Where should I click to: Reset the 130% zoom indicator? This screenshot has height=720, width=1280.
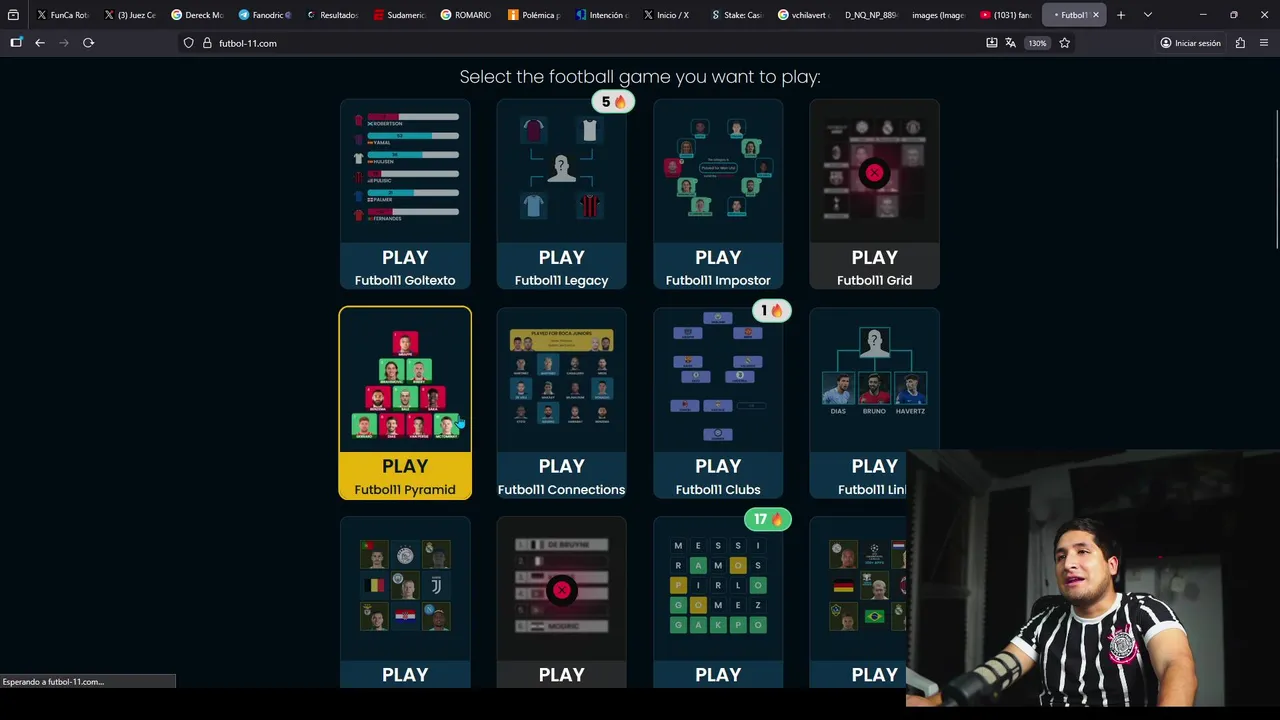[x=1037, y=43]
